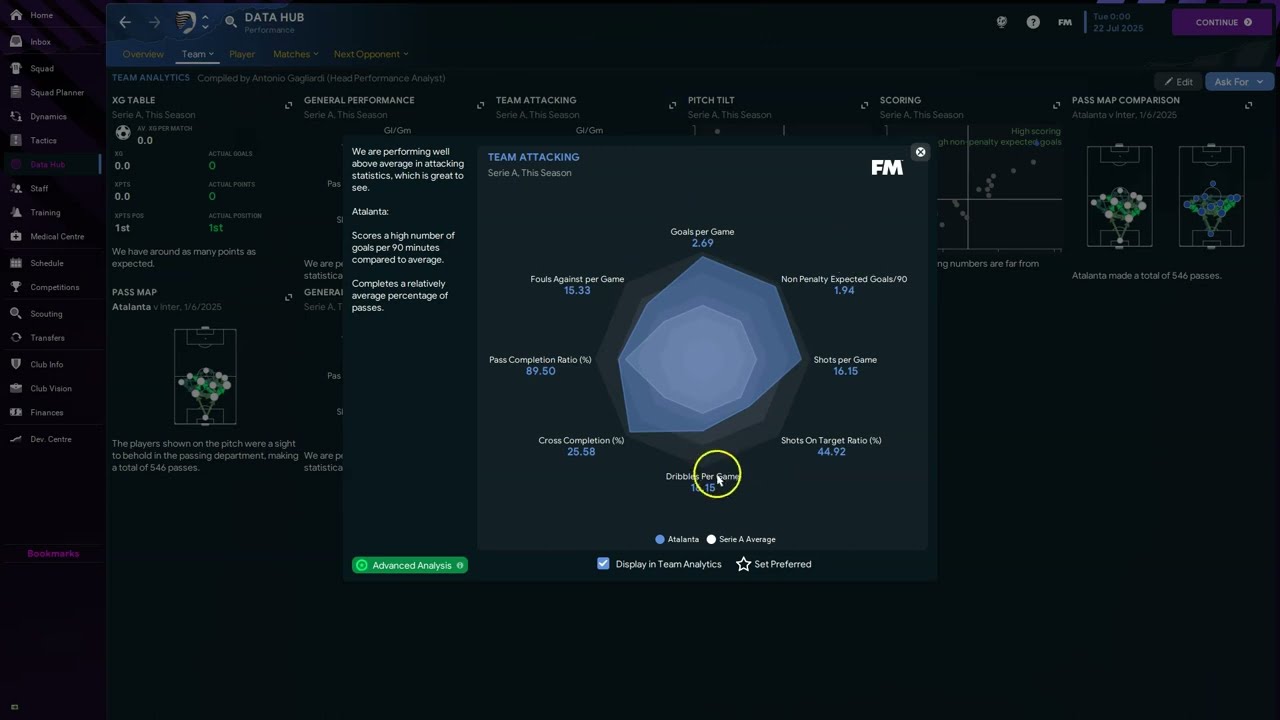Image resolution: width=1280 pixels, height=720 pixels.
Task: Click the Inter pitch in Pass Map Comparison
Action: coord(1212,196)
